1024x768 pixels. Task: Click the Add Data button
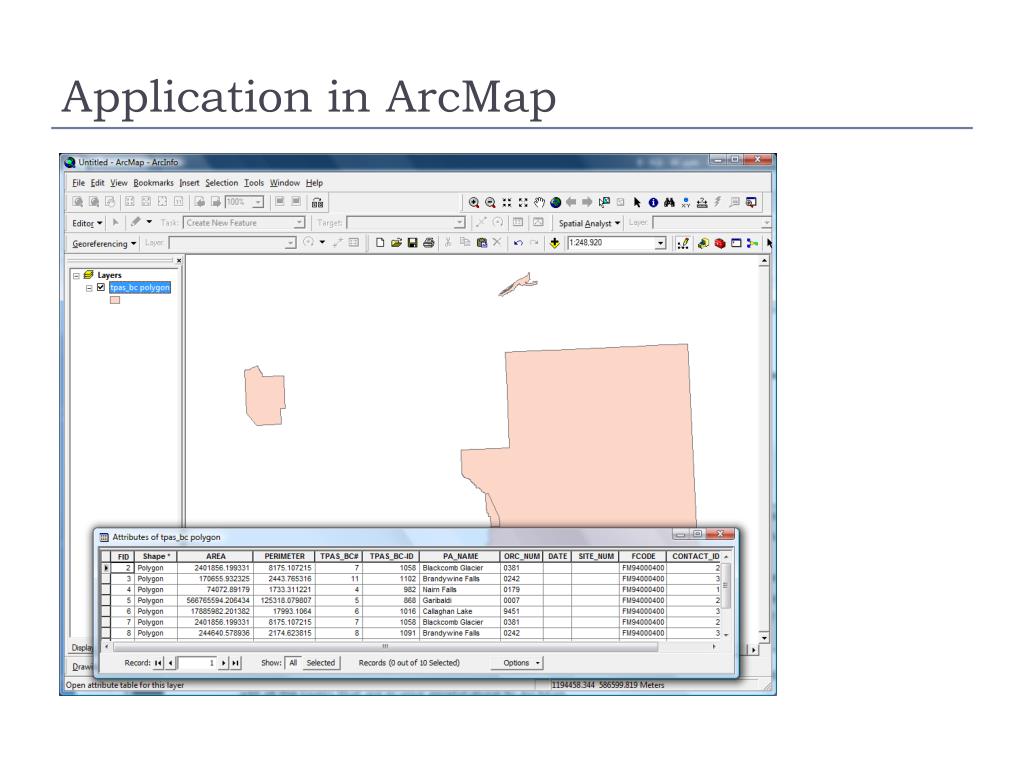pyautogui.click(x=554, y=243)
